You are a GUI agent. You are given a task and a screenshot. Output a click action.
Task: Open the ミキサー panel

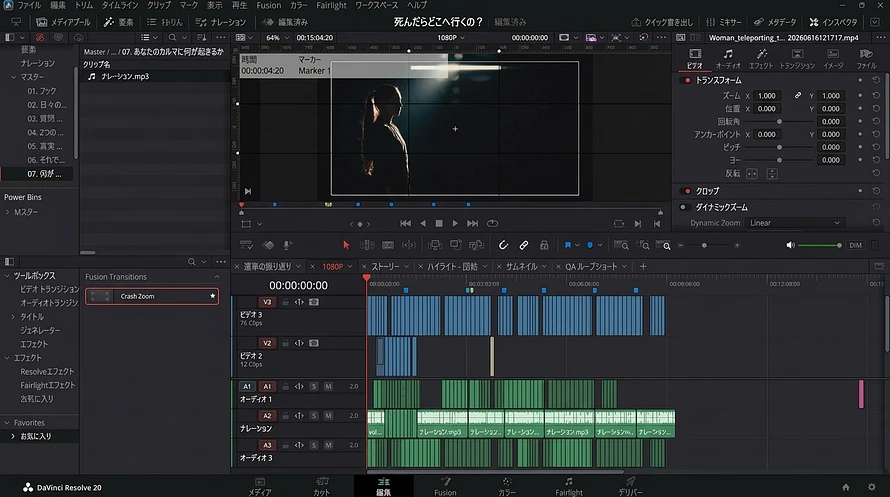(724, 22)
